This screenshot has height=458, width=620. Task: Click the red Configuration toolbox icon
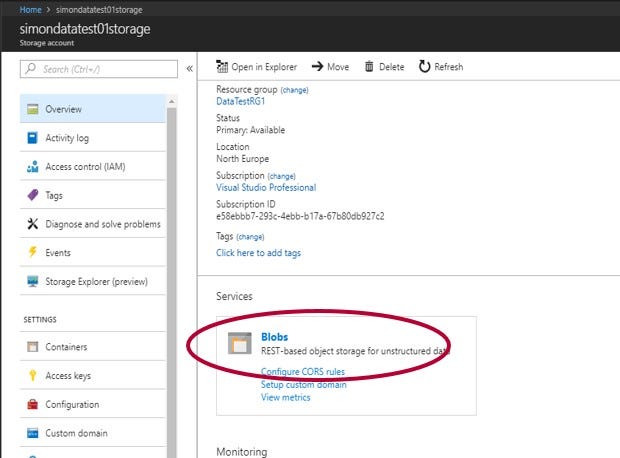pos(32,404)
